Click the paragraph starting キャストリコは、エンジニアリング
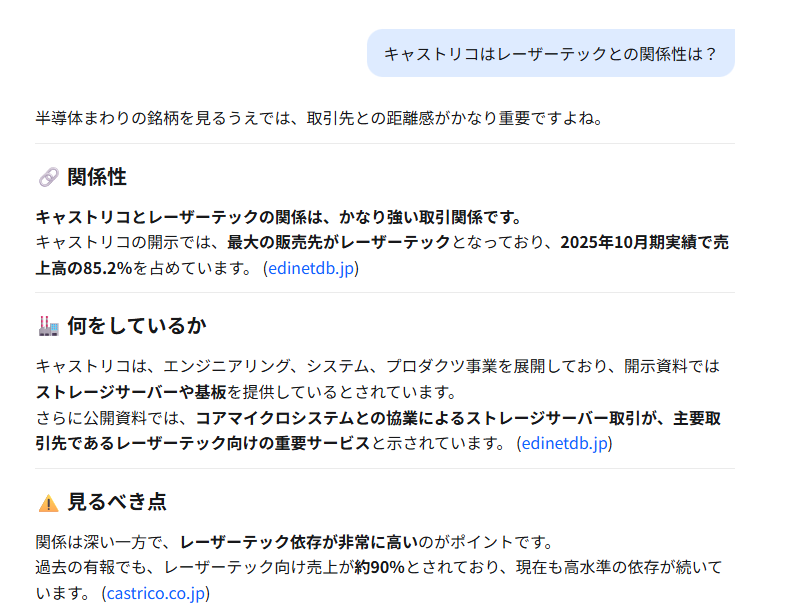The width and height of the screenshot is (789, 616). pos(378,379)
